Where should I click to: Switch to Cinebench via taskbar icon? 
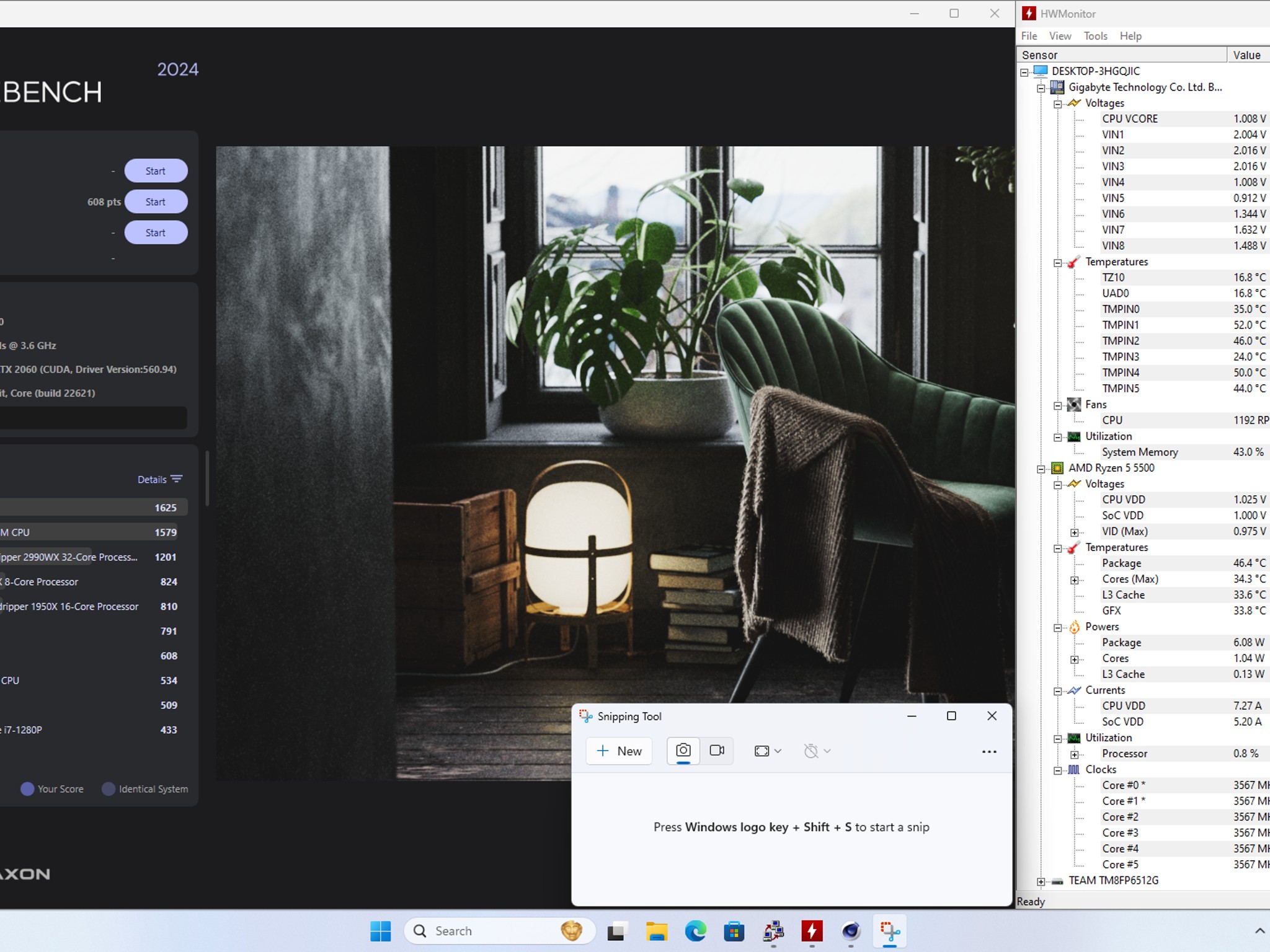tap(851, 931)
